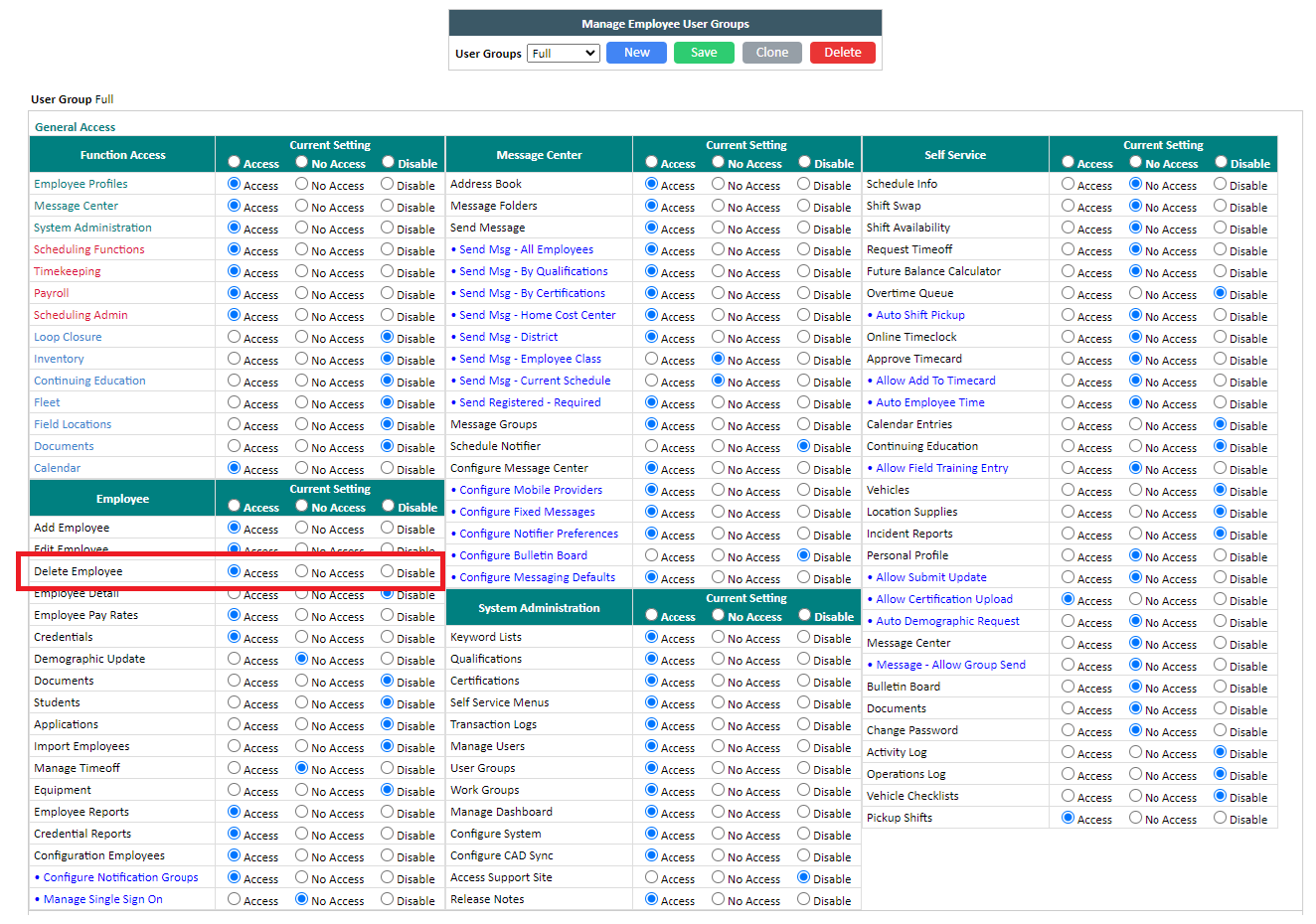Screen dimensions: 1316x924
Task: Set all Self Service items to Access via header
Action: (x=1069, y=162)
